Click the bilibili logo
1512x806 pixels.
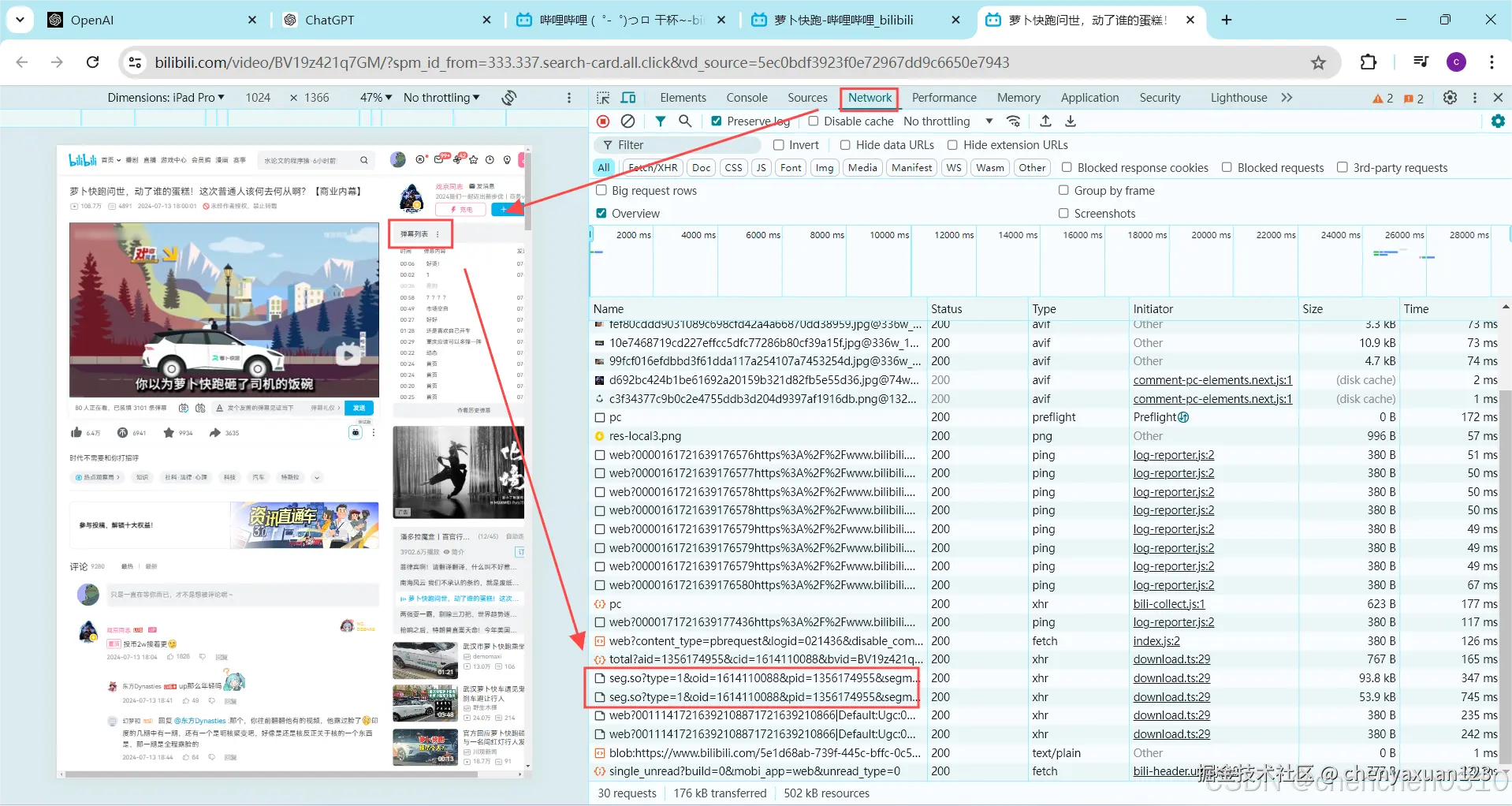click(x=83, y=160)
